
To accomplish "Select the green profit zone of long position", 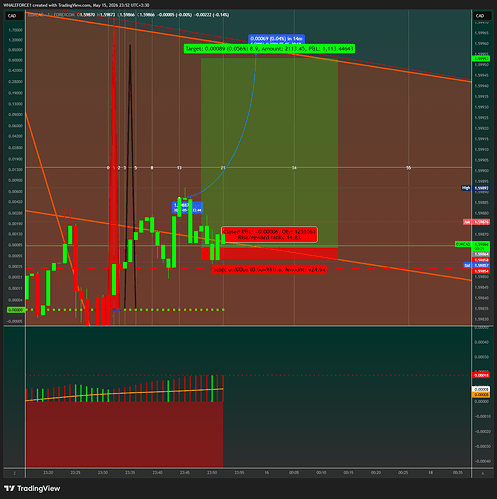I will [269, 152].
